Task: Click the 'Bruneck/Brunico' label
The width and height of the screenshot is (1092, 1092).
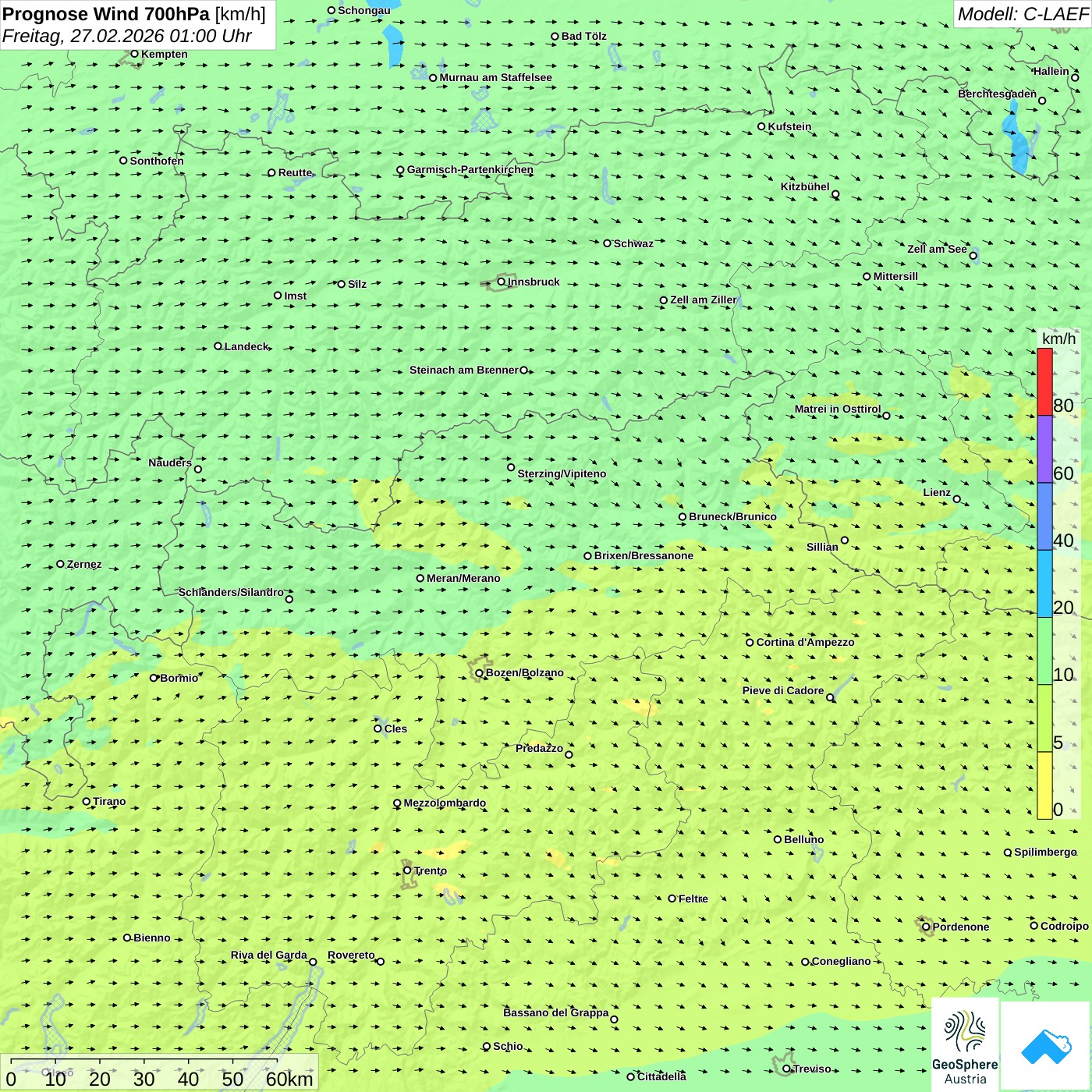Action: [x=732, y=516]
